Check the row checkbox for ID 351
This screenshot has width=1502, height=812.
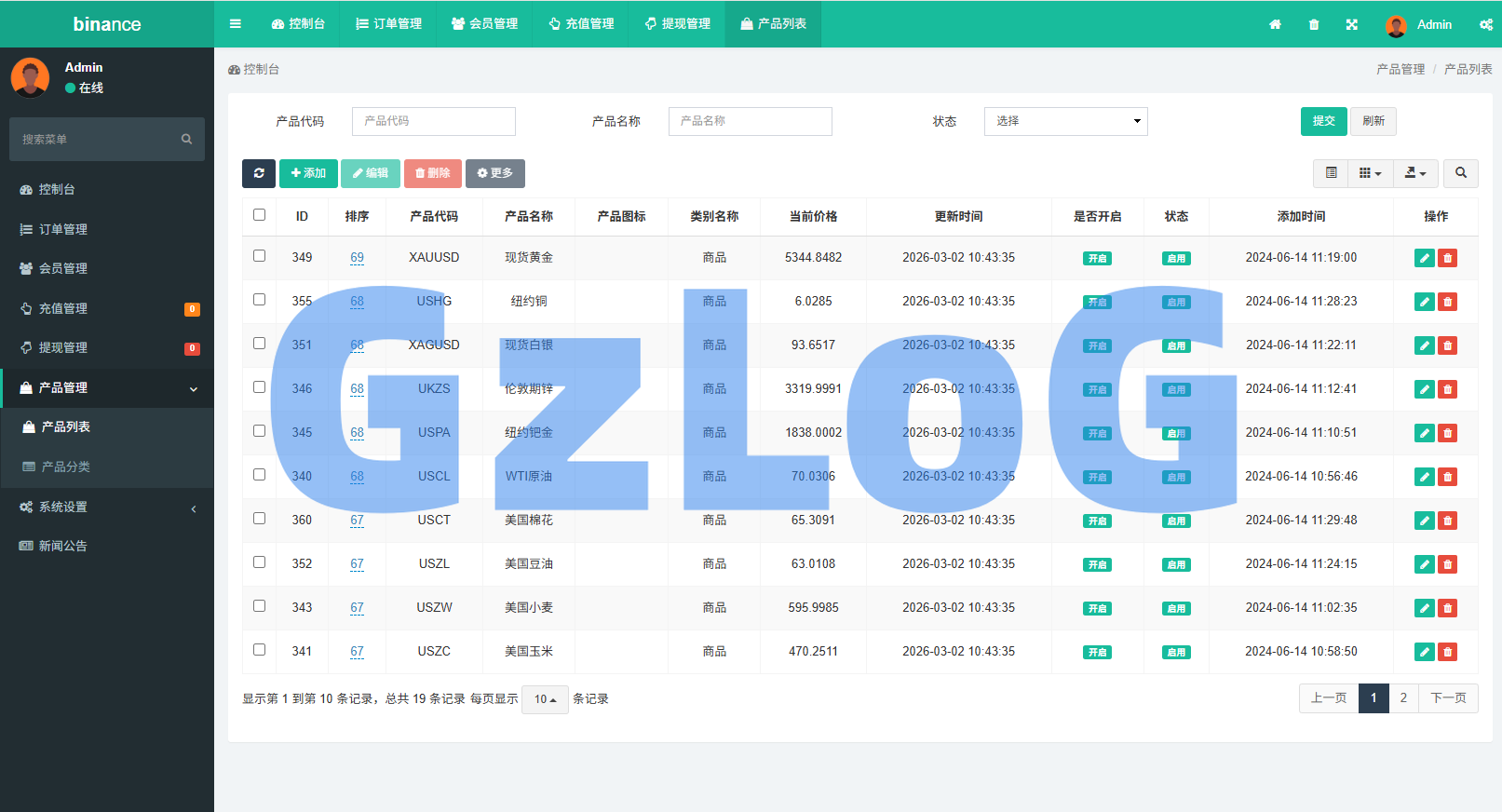pos(259,344)
